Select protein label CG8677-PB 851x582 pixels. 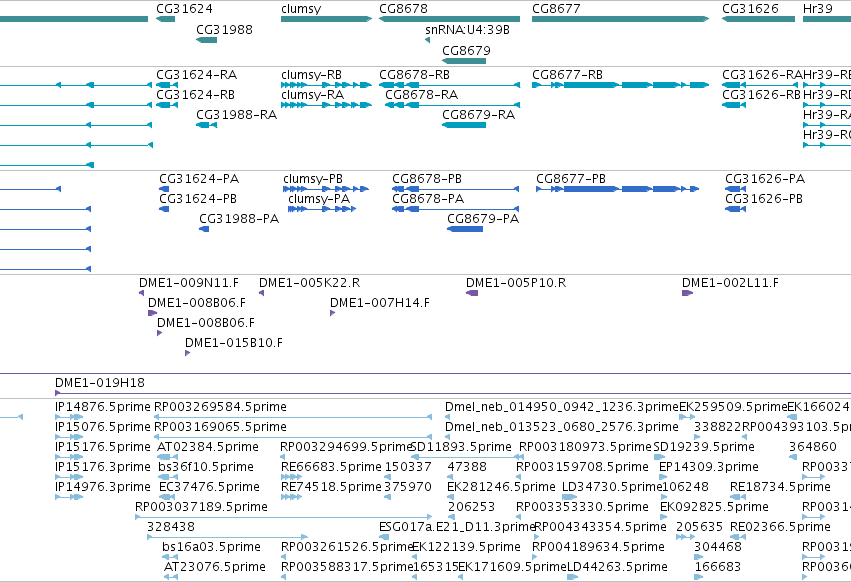[571, 179]
